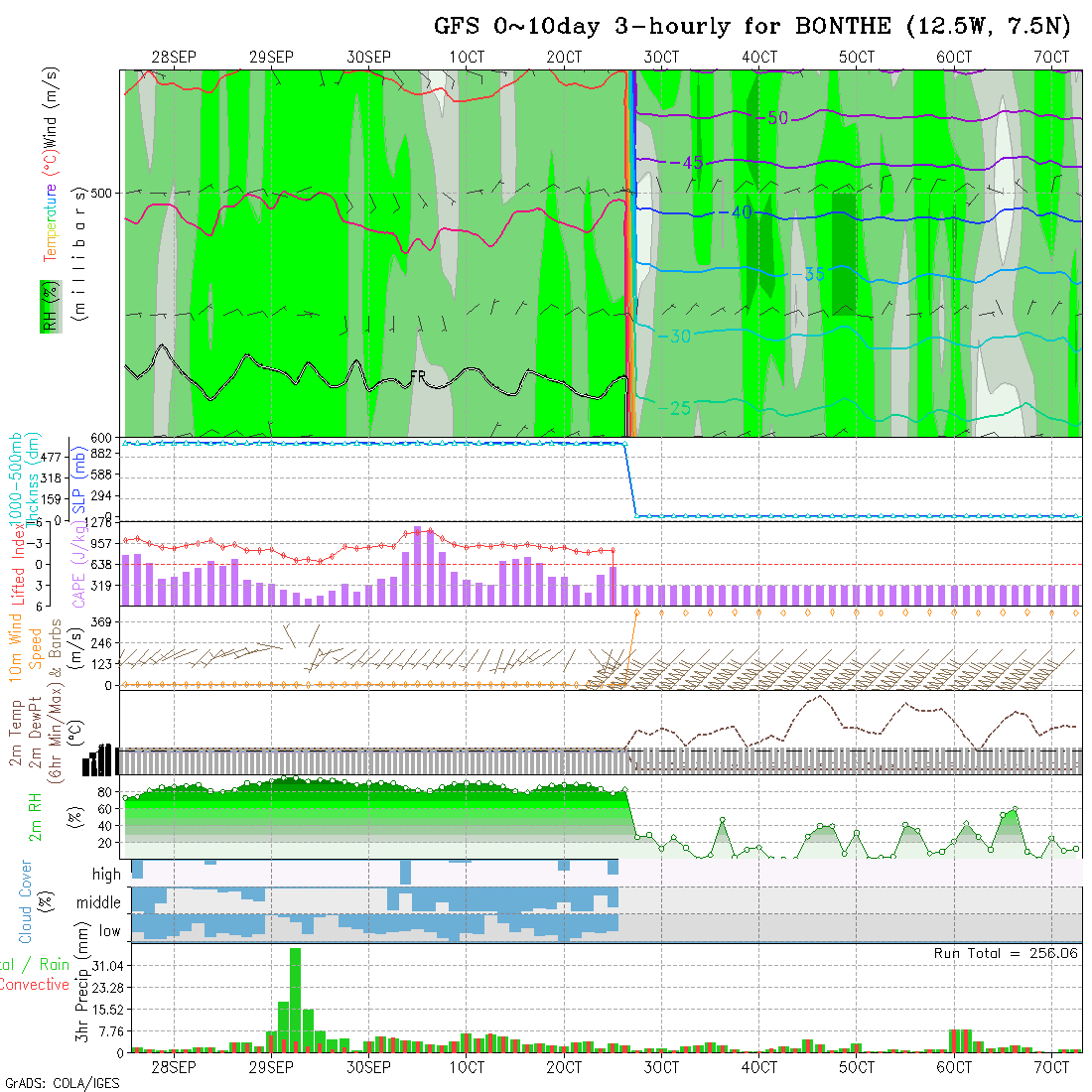Image resolution: width=1092 pixels, height=1092 pixels.
Task: Select the low cloud cover row label
Action: tap(109, 931)
